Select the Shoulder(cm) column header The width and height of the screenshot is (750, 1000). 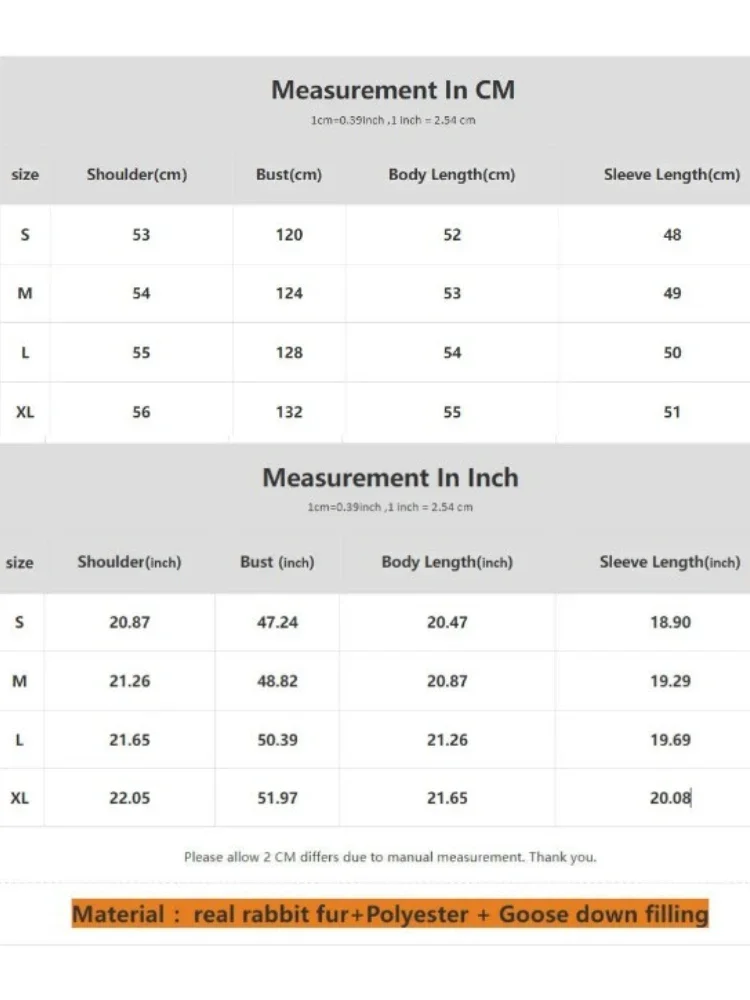click(x=137, y=175)
